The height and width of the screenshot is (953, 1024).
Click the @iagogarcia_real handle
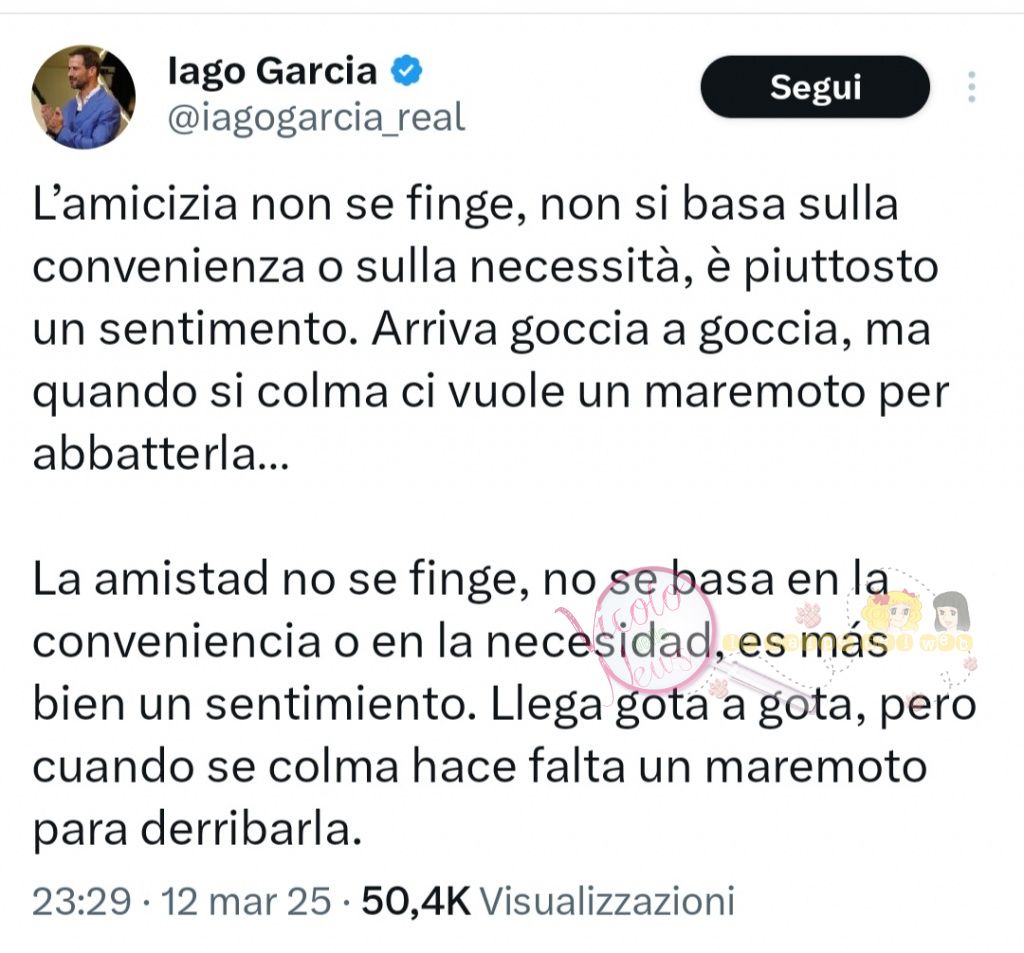[313, 118]
